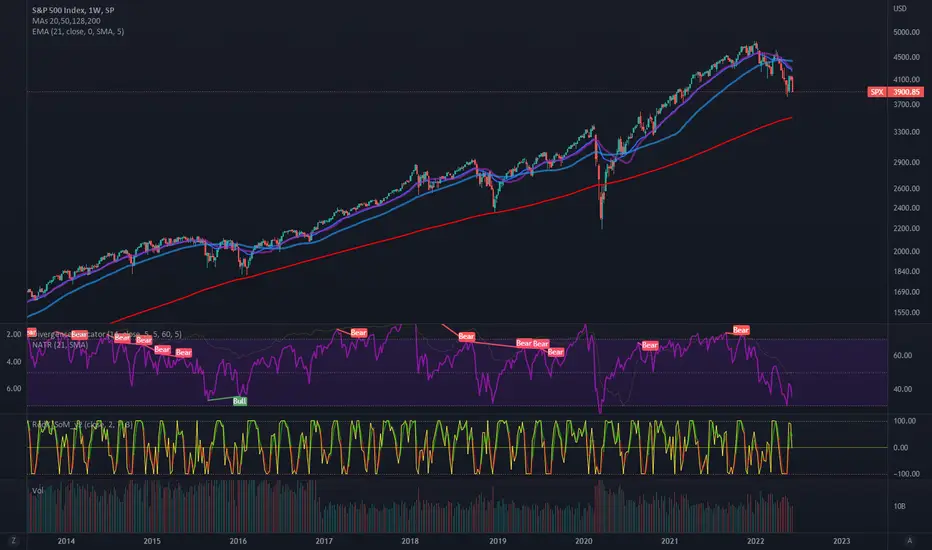This screenshot has height=550, width=932.
Task: Select the EMA (21, close, 0, SMA, 5) legend
Action: click(x=78, y=32)
